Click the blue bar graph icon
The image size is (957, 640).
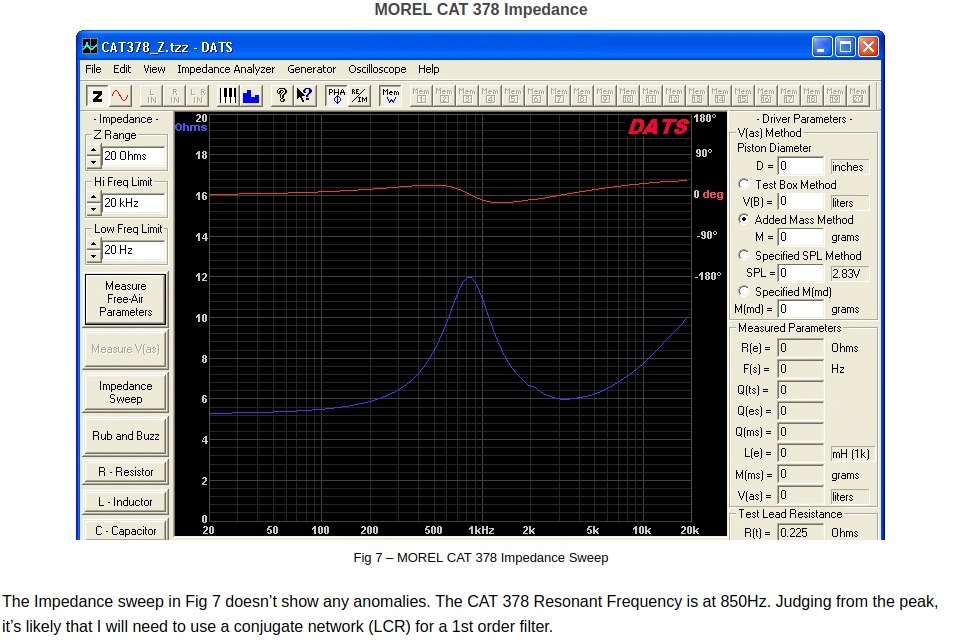[x=251, y=96]
